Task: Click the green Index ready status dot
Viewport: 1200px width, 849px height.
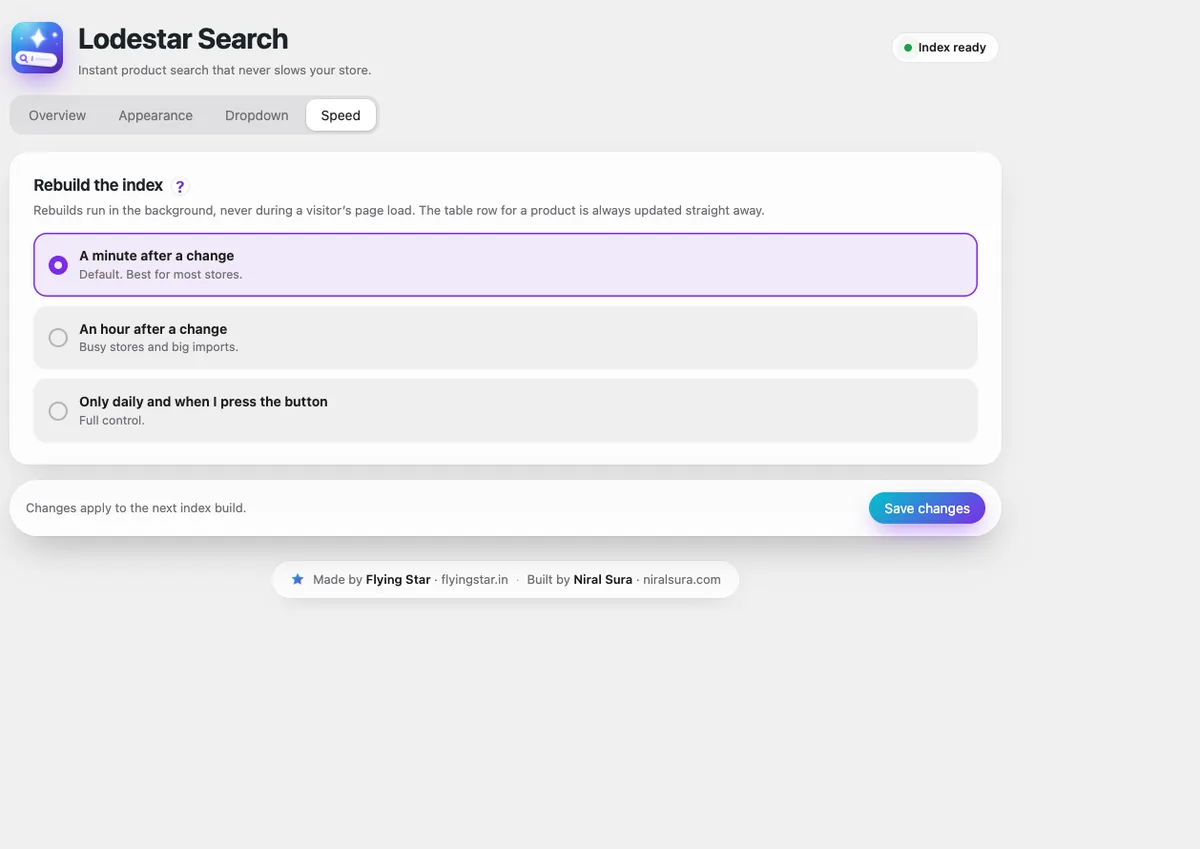Action: click(x=908, y=48)
